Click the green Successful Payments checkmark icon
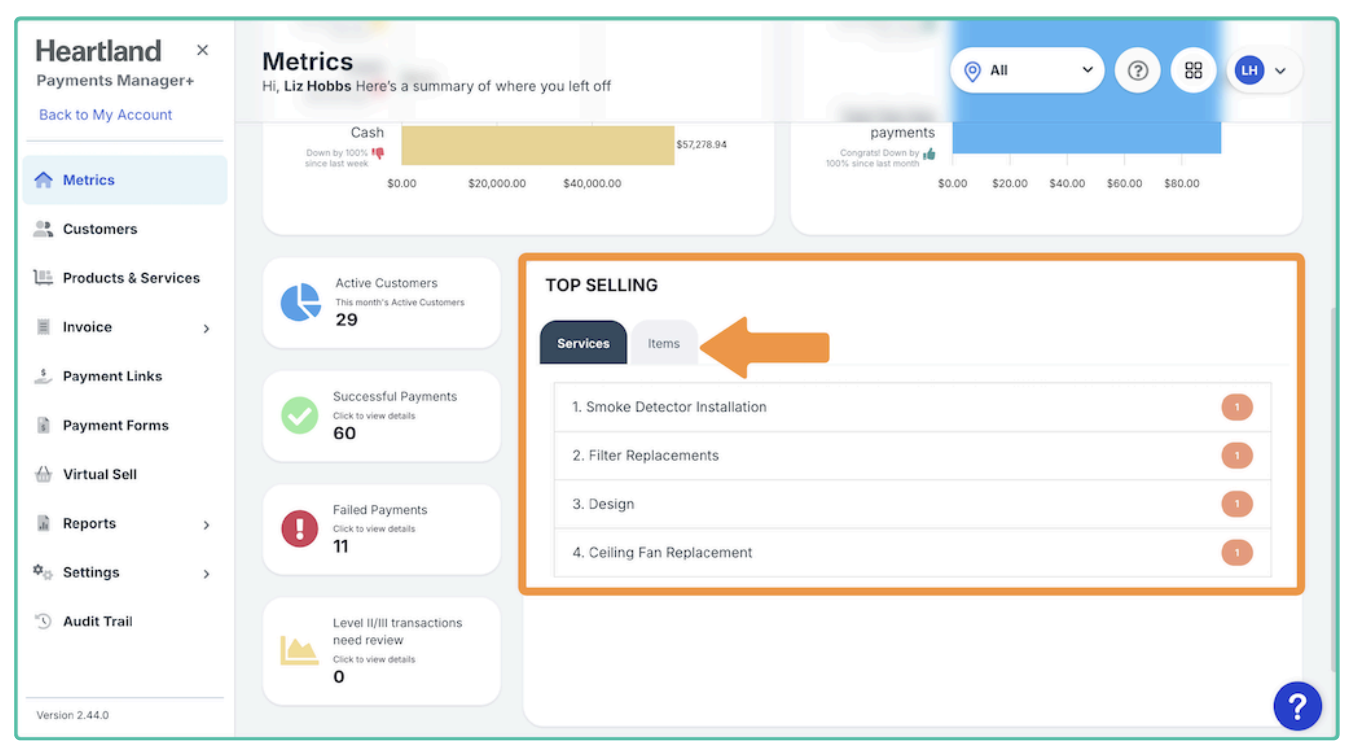Viewport: 1356px width, 750px height. click(x=300, y=415)
